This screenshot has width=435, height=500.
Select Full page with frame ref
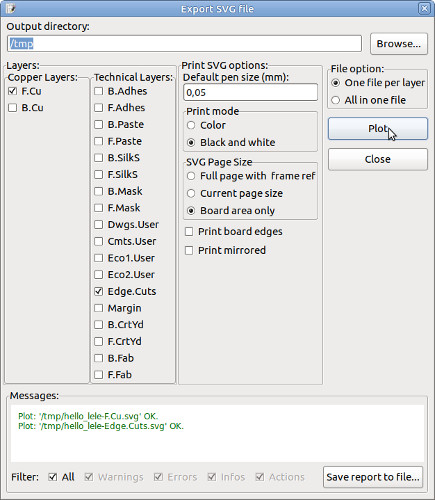(191, 176)
